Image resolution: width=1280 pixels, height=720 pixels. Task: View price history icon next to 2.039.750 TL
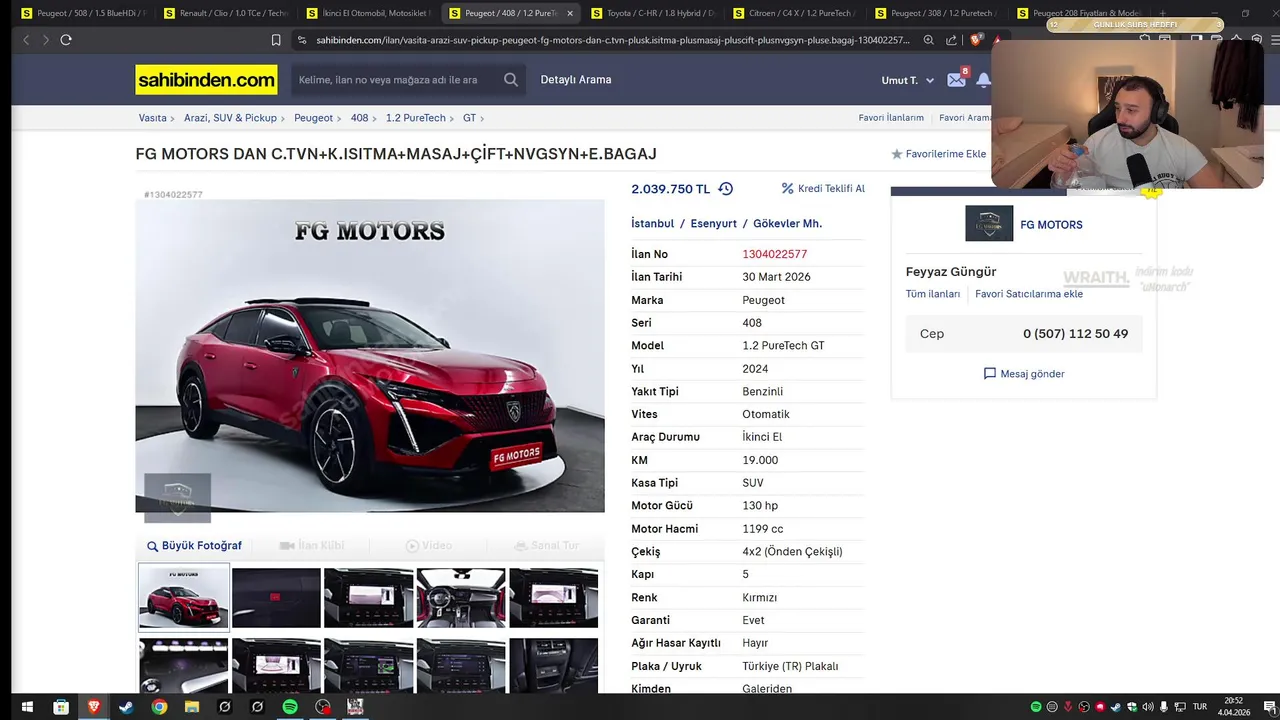(x=726, y=189)
